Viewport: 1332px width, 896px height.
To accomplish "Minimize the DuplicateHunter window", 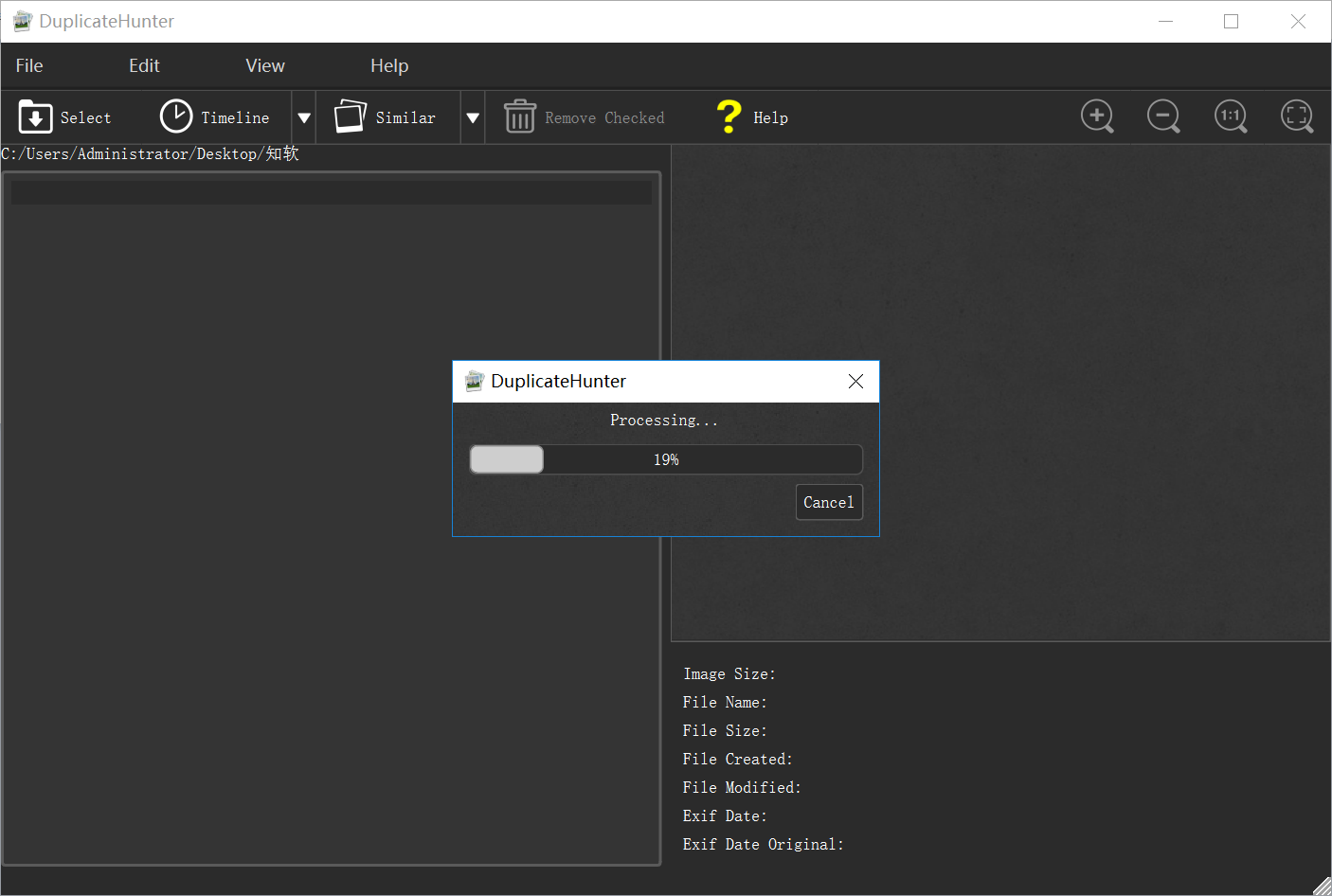I will 1165,21.
